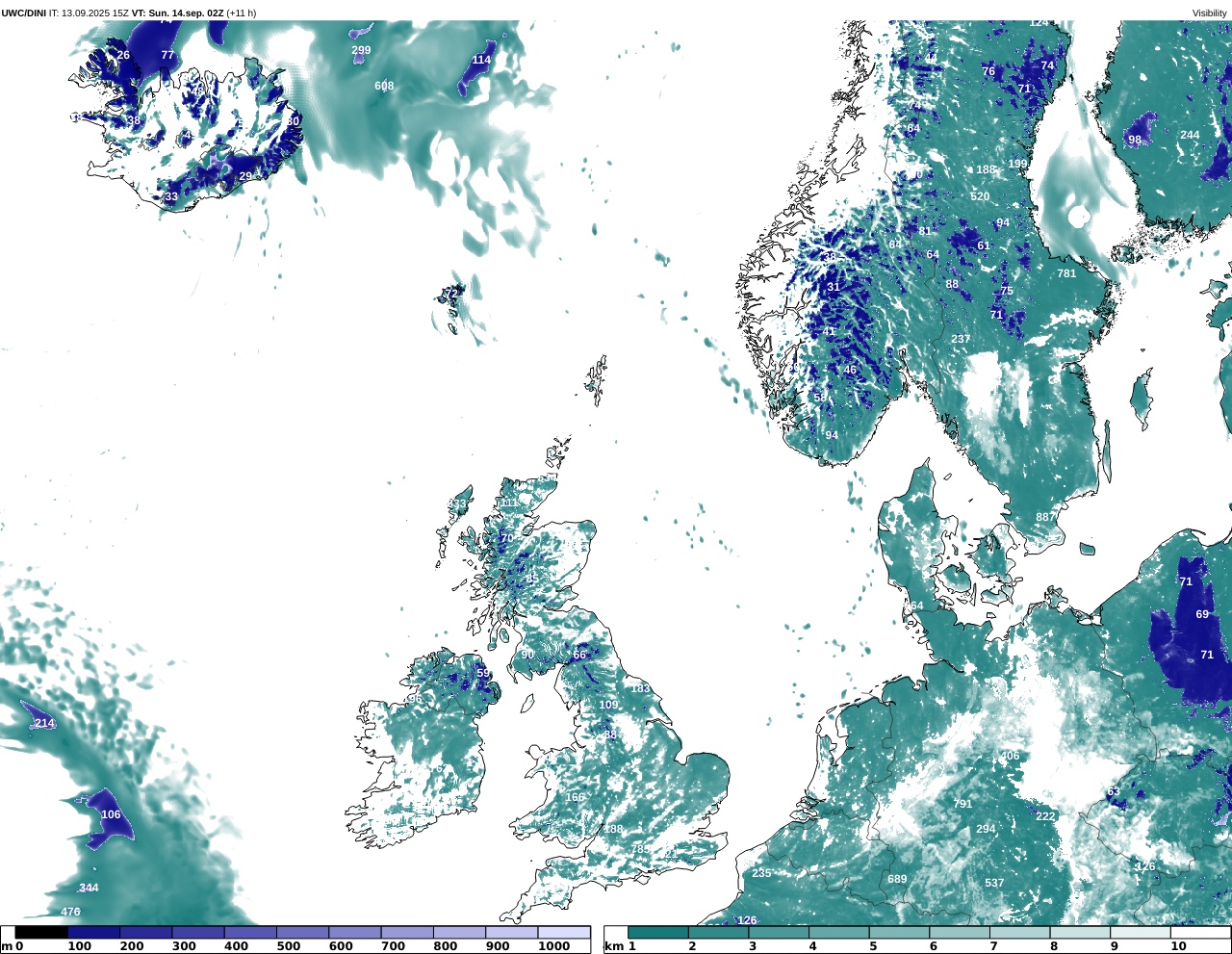
Task: Click the value 69 over Poland
Action: click(1202, 615)
